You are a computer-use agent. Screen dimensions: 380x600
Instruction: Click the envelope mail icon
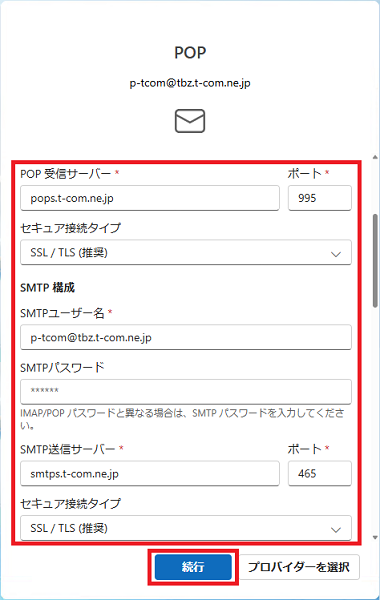[190, 121]
